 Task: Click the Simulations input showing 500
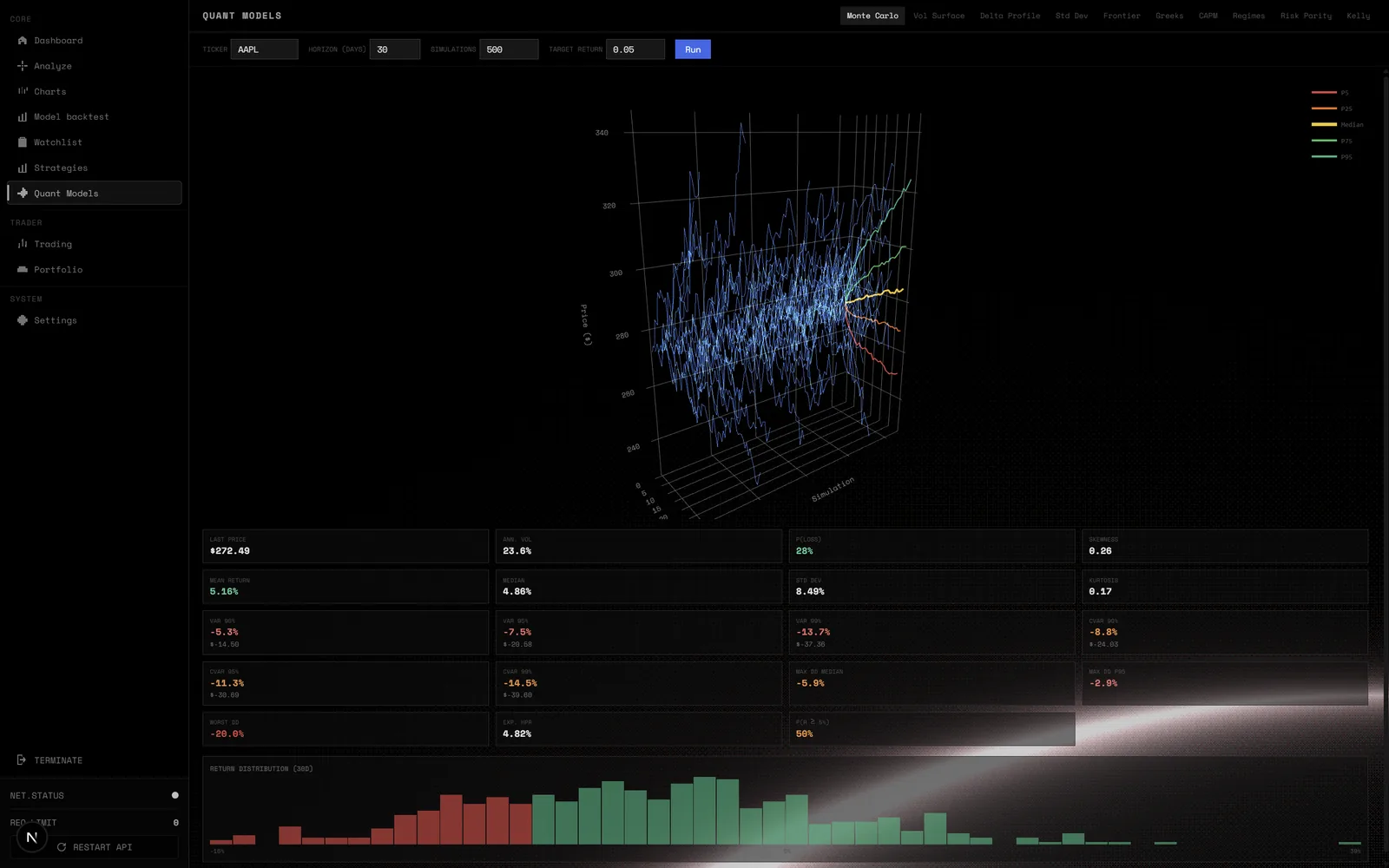(509, 49)
